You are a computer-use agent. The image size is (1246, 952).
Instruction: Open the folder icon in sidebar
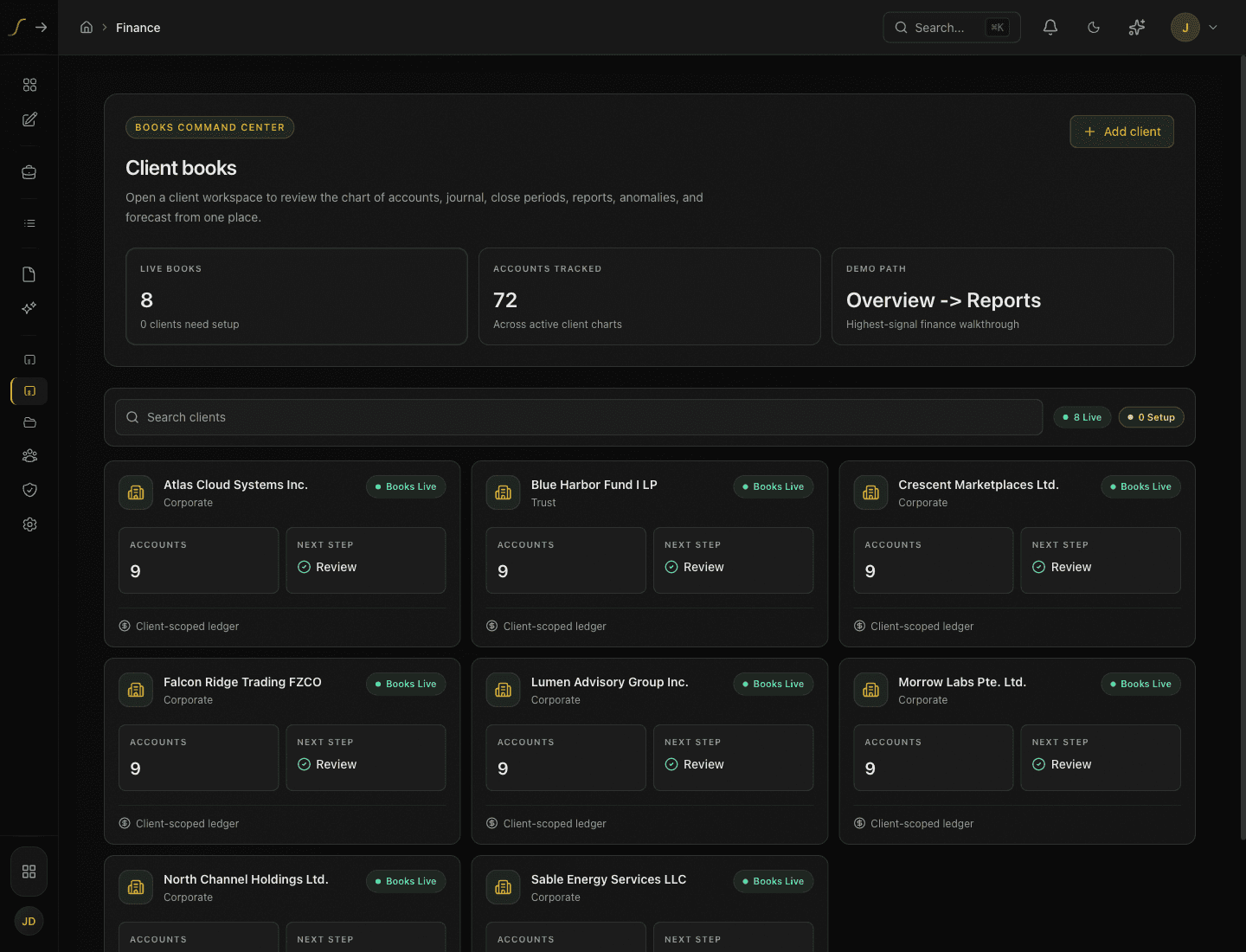click(29, 422)
